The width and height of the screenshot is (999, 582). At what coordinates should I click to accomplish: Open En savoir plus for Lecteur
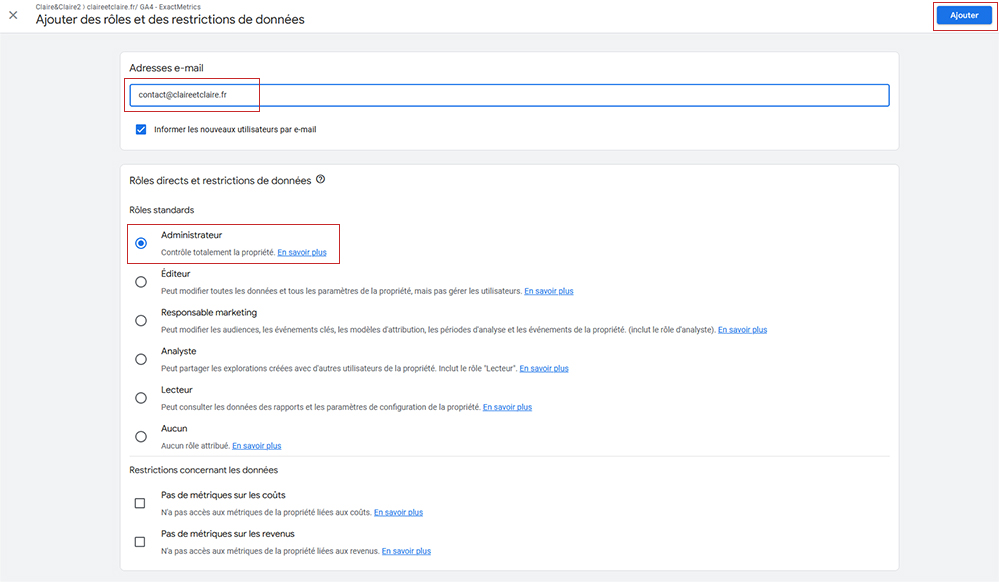pos(507,406)
